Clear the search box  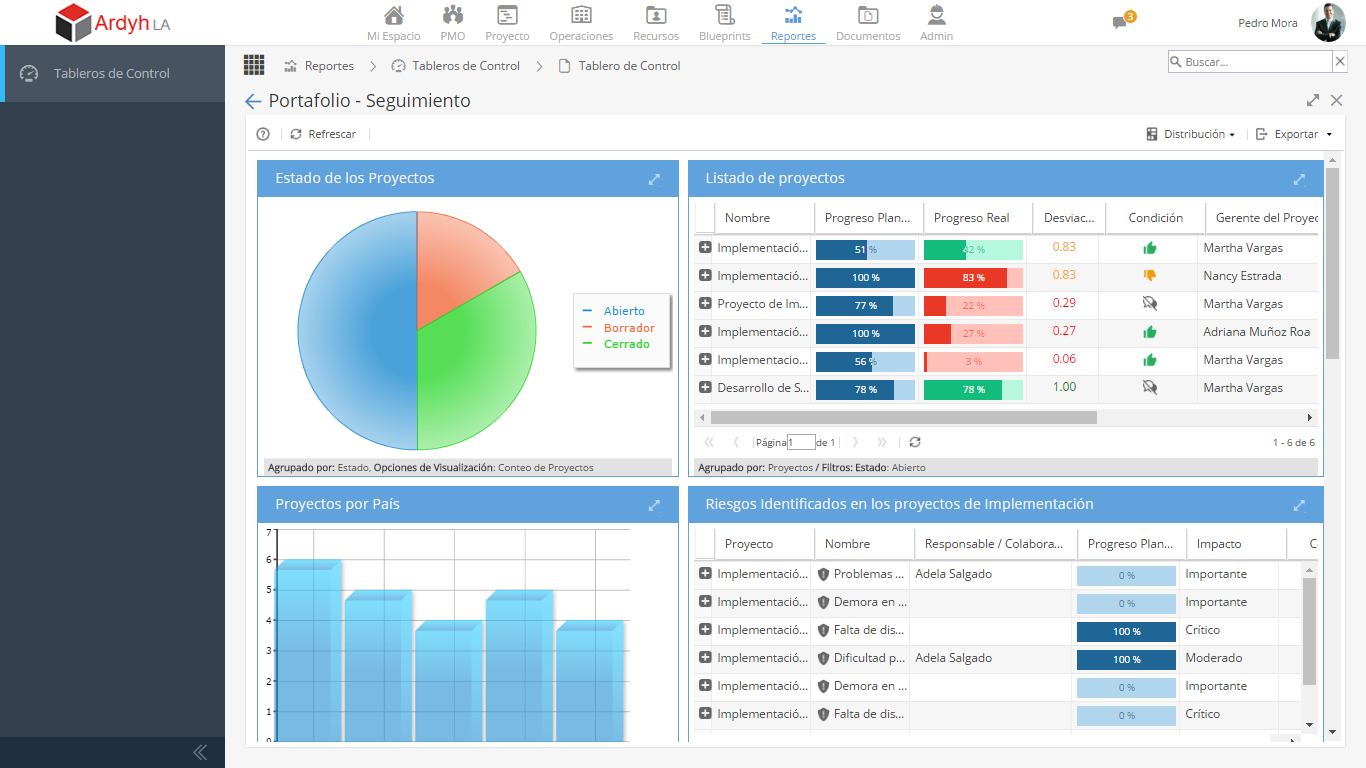click(x=1340, y=62)
